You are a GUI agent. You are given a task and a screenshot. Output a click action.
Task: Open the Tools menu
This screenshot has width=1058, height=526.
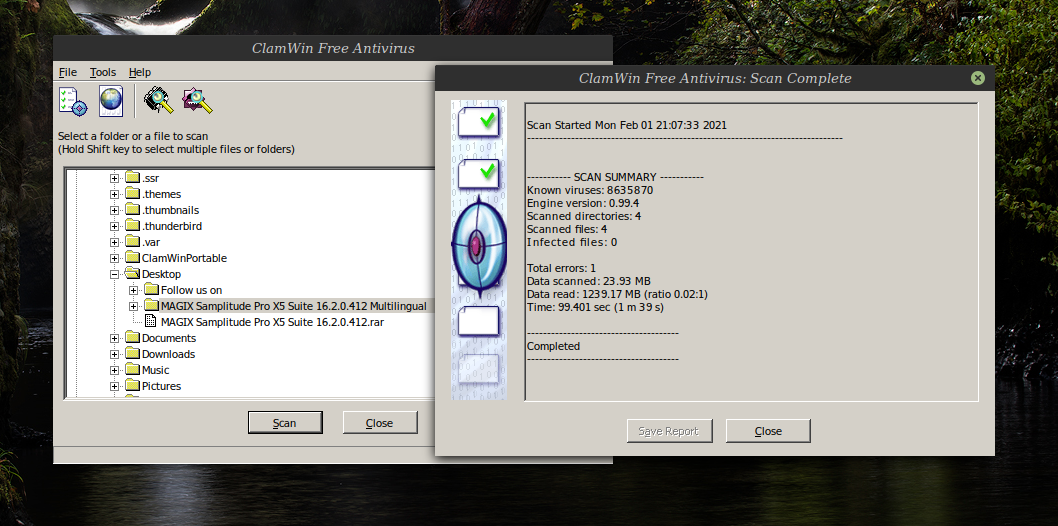(103, 72)
